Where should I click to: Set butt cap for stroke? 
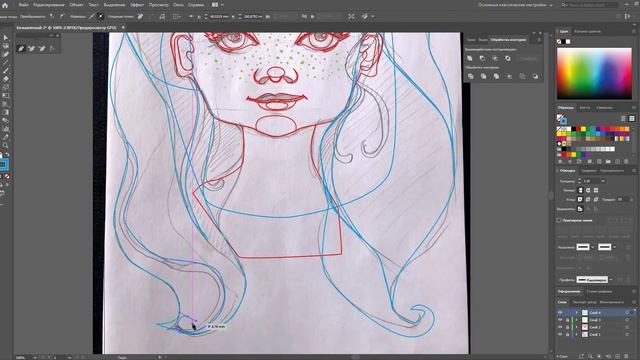[580, 190]
